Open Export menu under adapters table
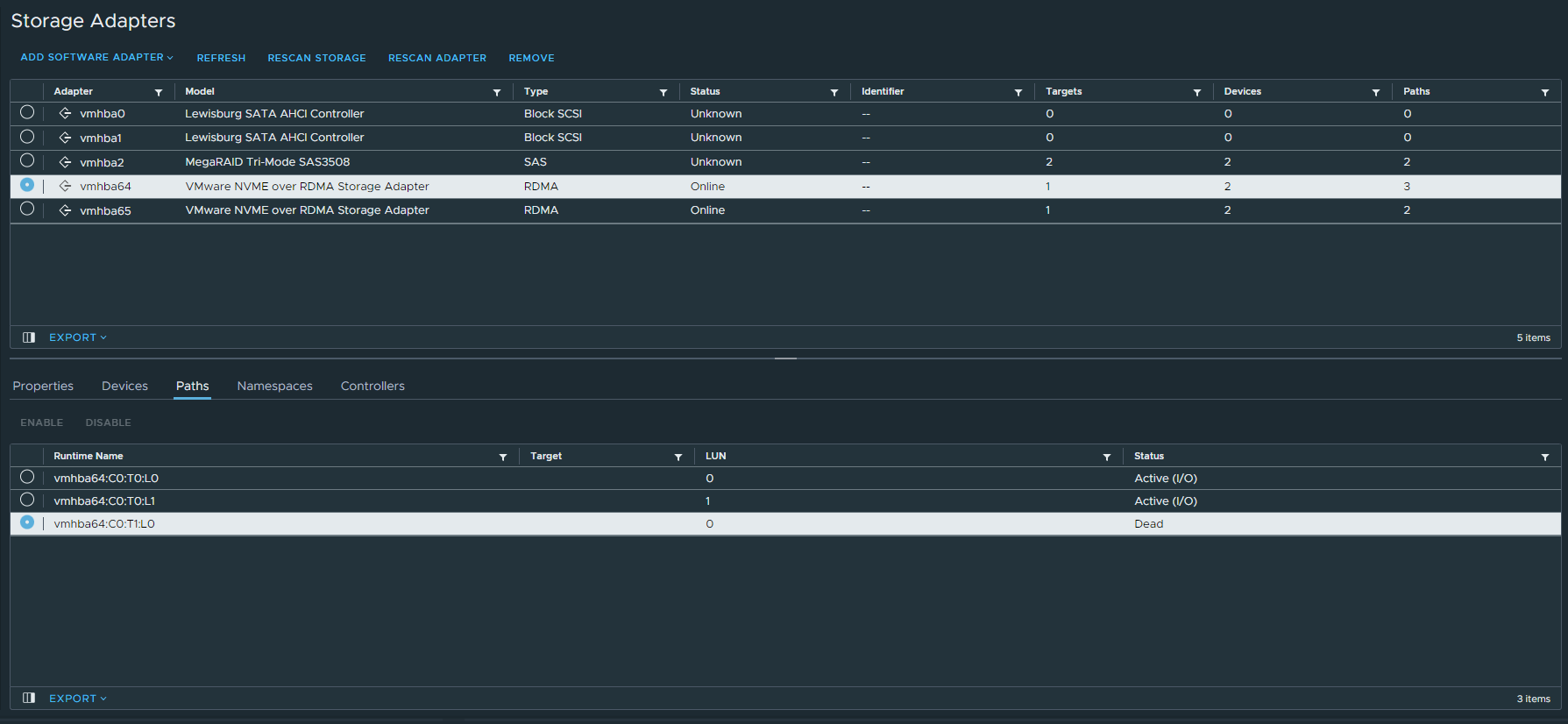 (77, 337)
